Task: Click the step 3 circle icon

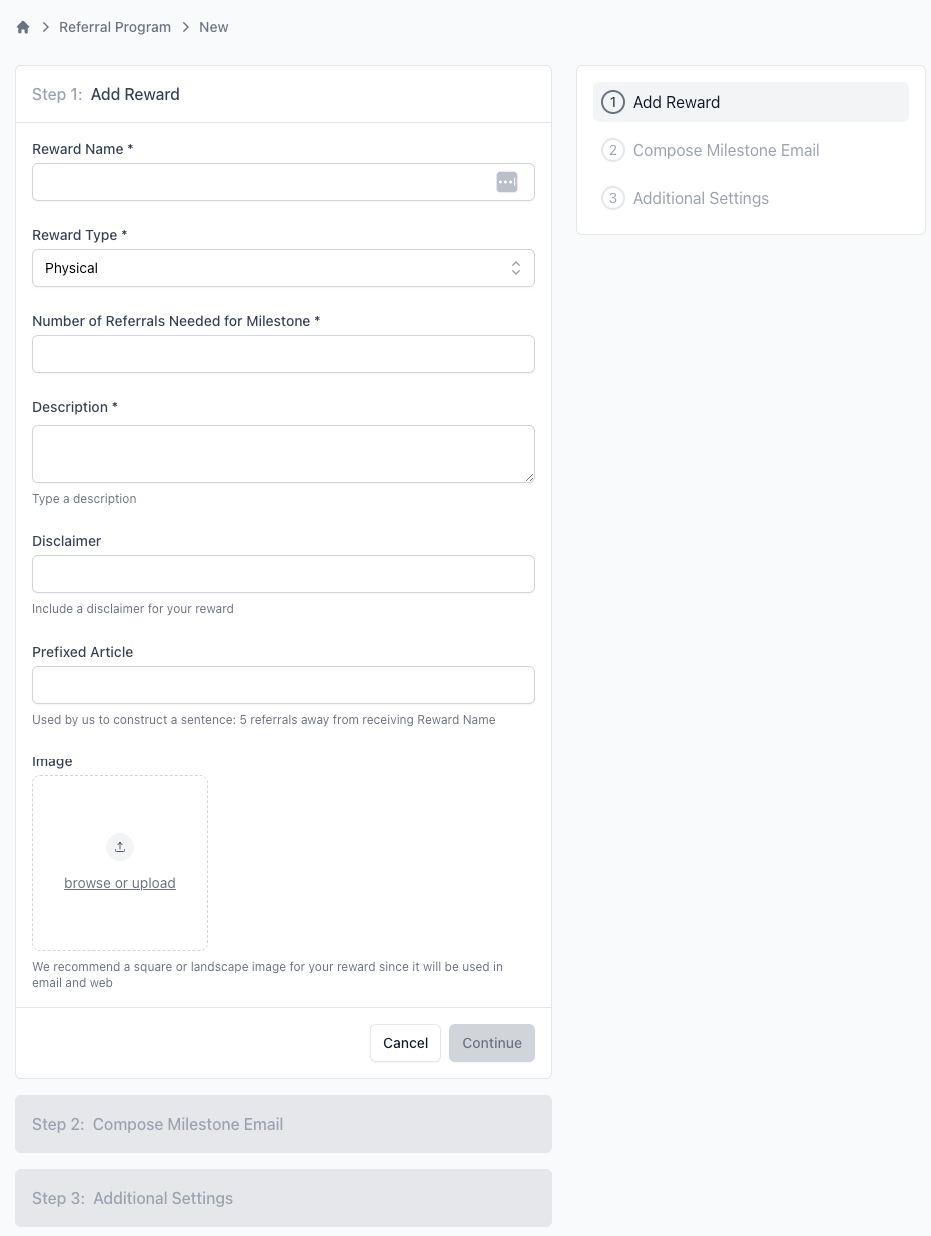Action: pos(613,198)
